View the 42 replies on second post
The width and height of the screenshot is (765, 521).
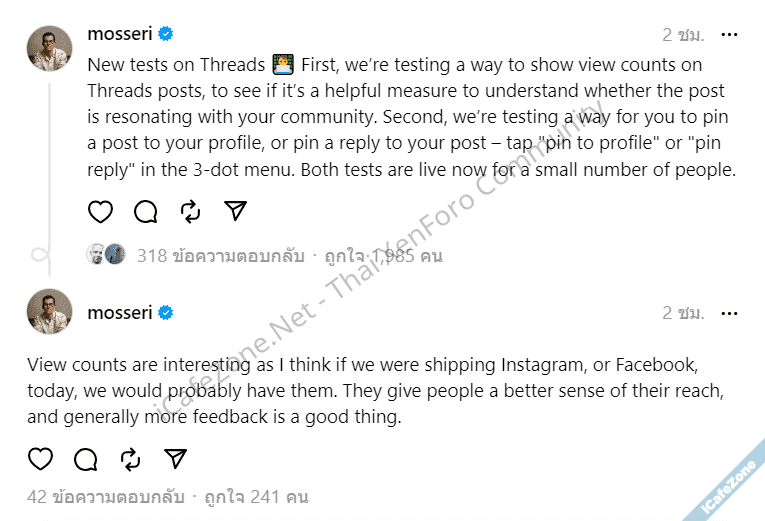click(110, 496)
